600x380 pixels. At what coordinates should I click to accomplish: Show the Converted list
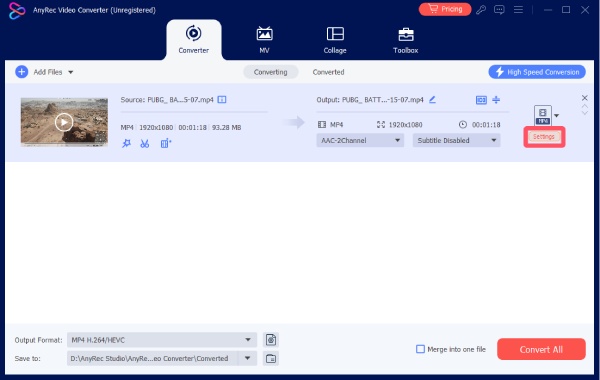point(328,72)
